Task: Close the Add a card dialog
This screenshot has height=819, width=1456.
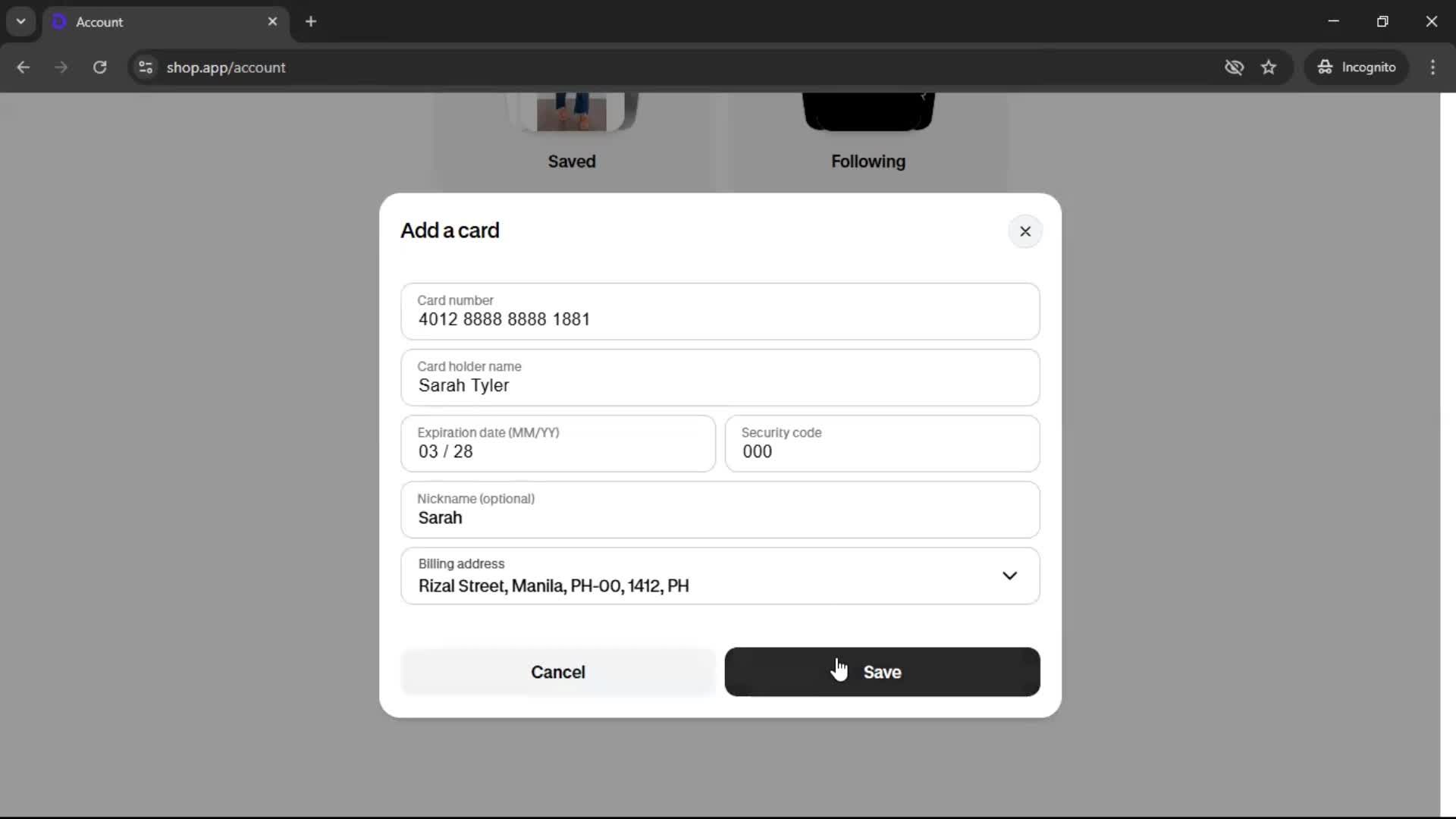Action: (x=1025, y=231)
